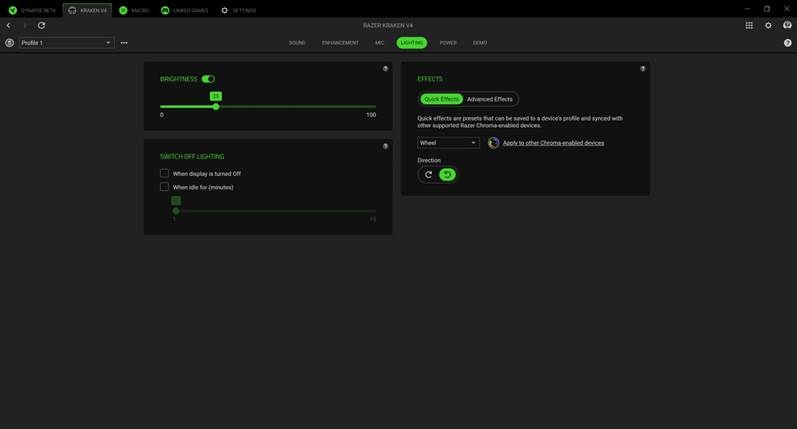
Task: Set direction to clockwise
Action: (428, 175)
